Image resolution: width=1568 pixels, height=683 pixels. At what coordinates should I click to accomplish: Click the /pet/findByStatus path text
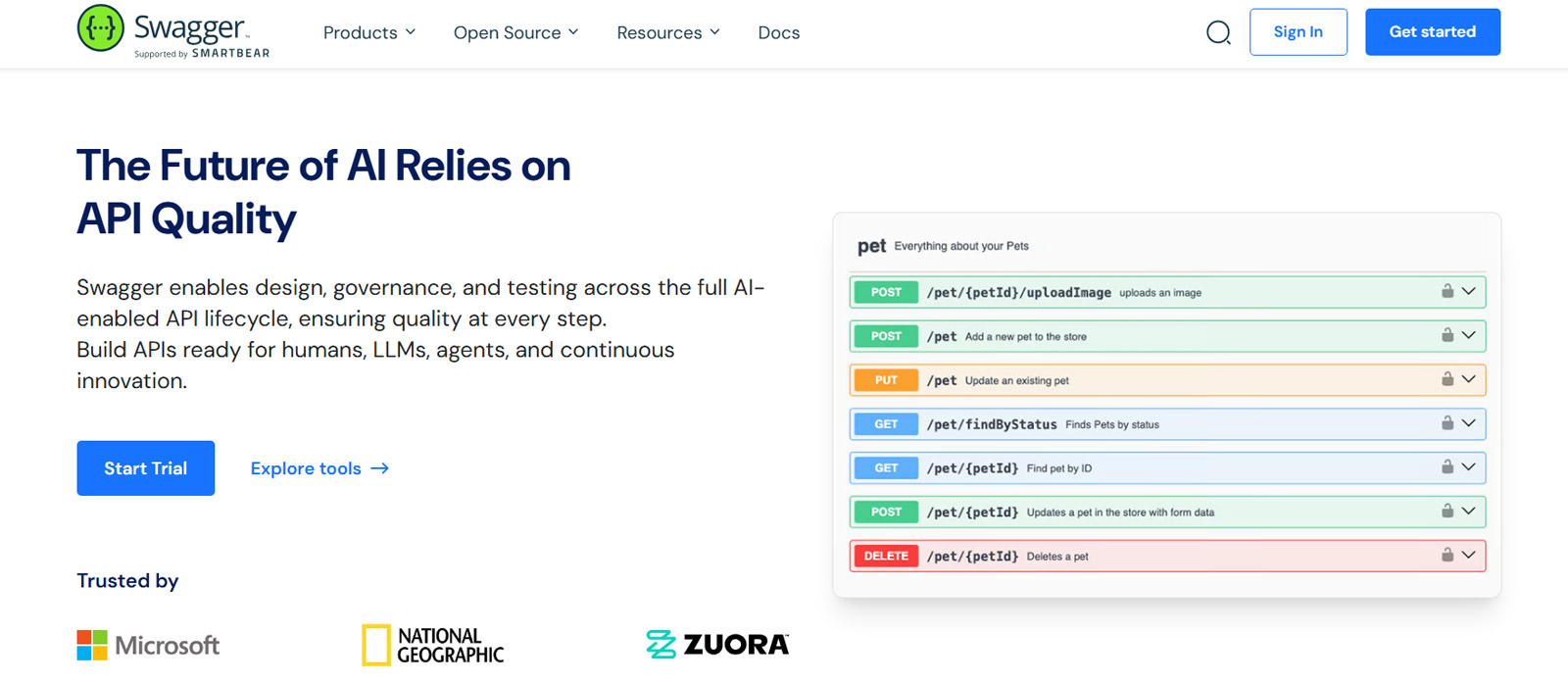point(992,424)
